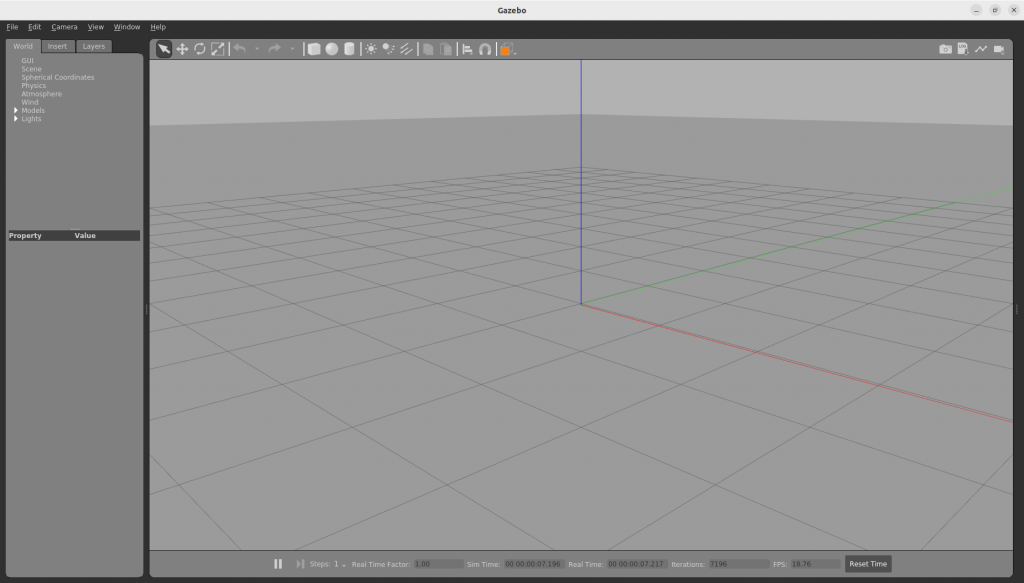
Task: Open the undo history dropdown arrow
Action: pyautogui.click(x=257, y=49)
